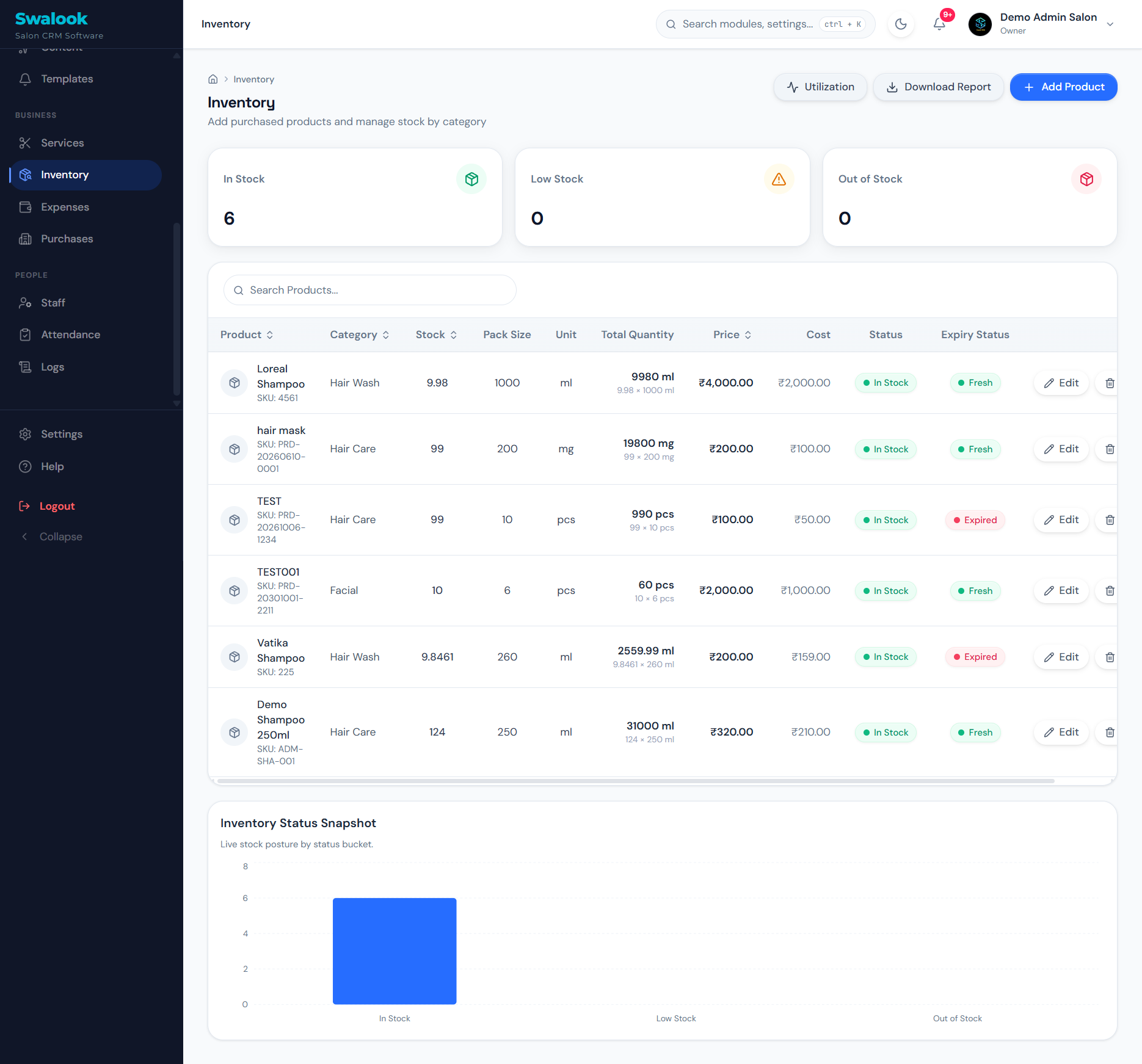
Task: Delete the Demo Shampoo 250ml product
Action: (x=1110, y=733)
